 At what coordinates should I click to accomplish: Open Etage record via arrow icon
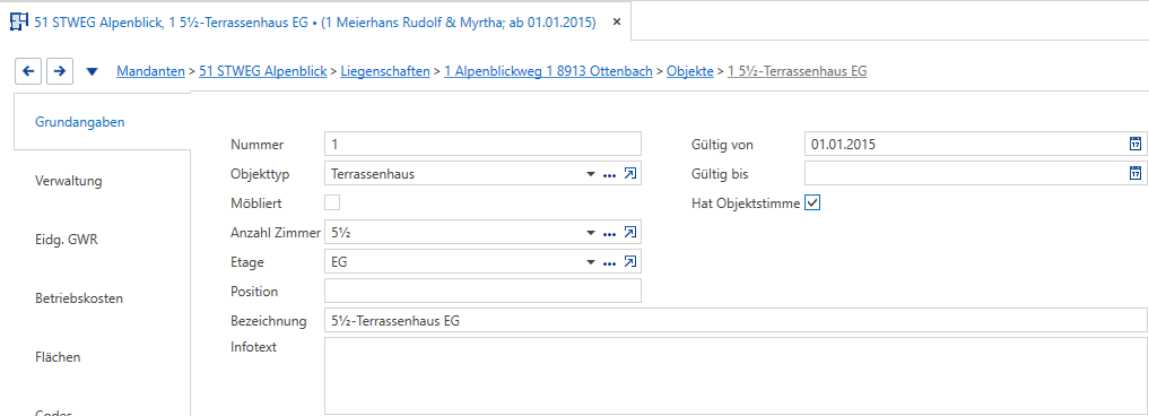coord(629,262)
